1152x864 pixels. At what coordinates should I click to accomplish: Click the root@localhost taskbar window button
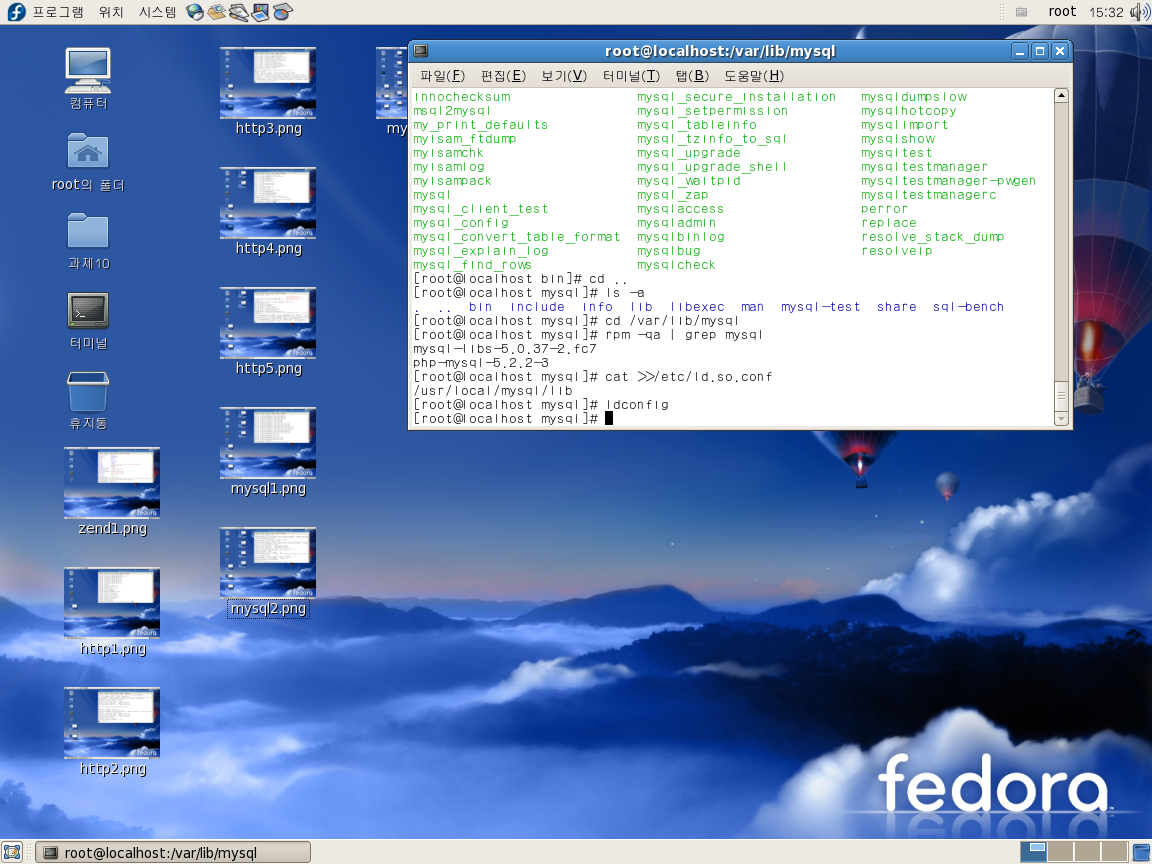coord(173,852)
